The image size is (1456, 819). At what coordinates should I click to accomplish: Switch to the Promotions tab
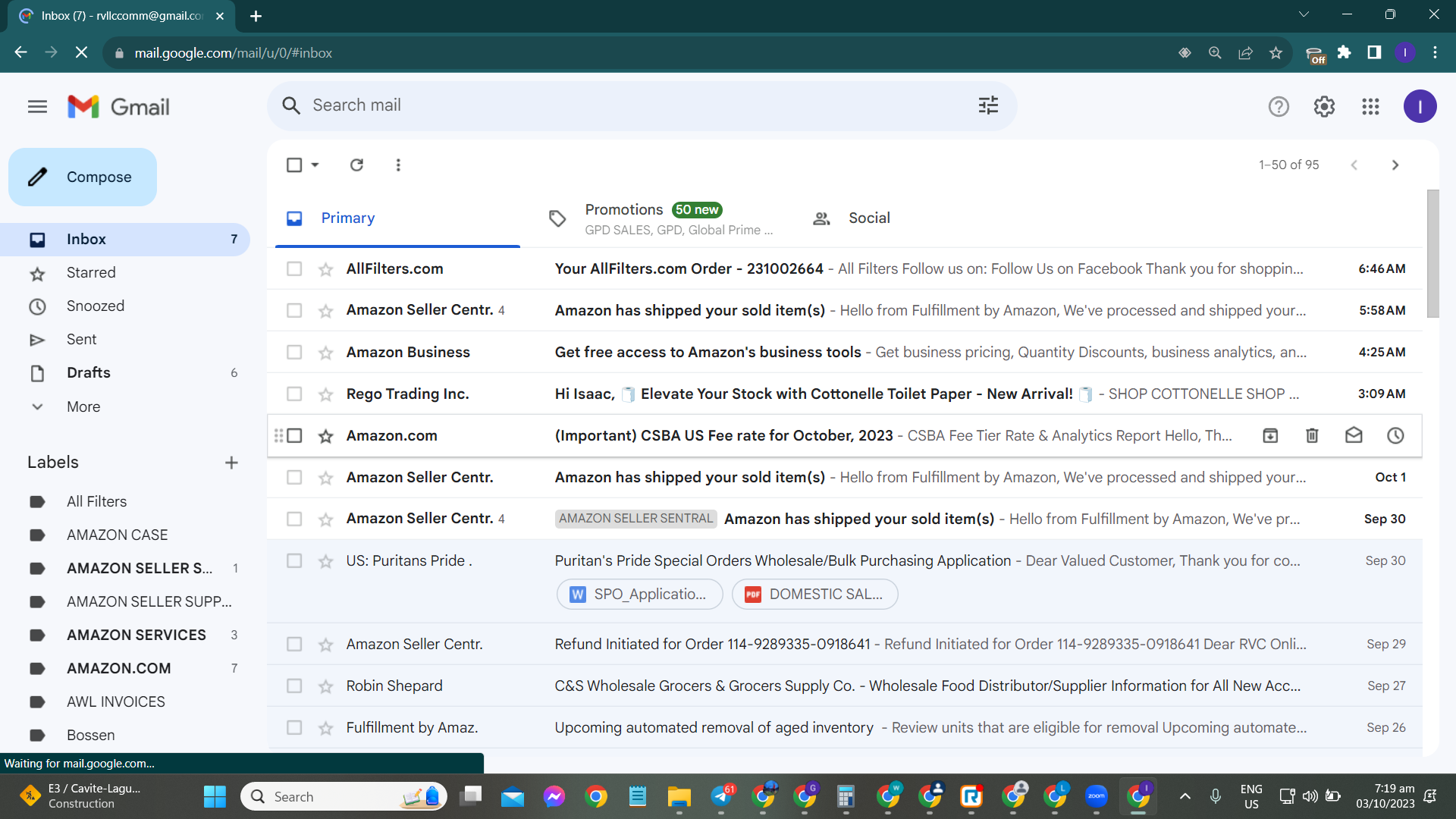pyautogui.click(x=661, y=218)
